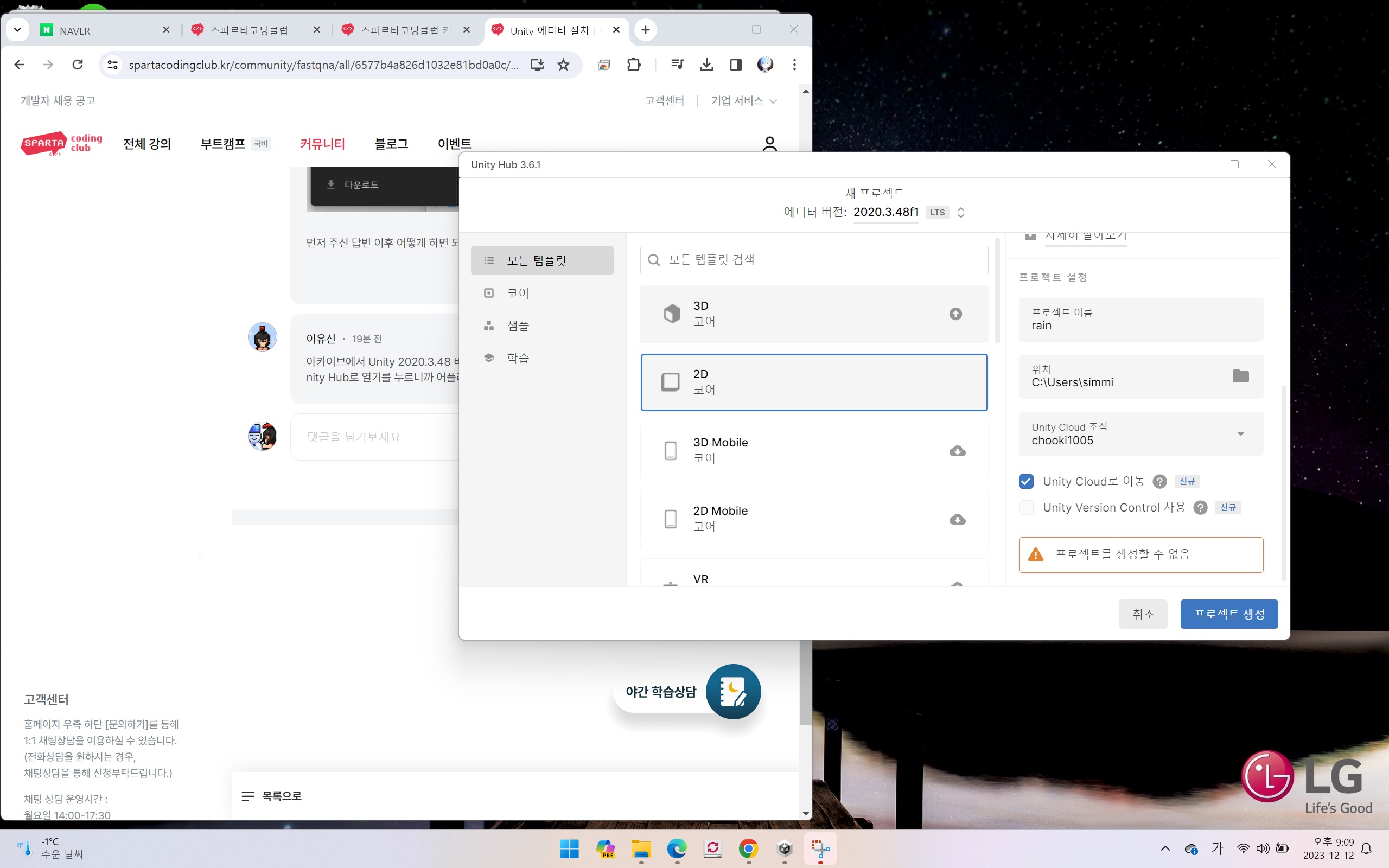This screenshot has width=1389, height=868.
Task: Open the 전체 강의 nav menu item
Action: click(x=147, y=144)
